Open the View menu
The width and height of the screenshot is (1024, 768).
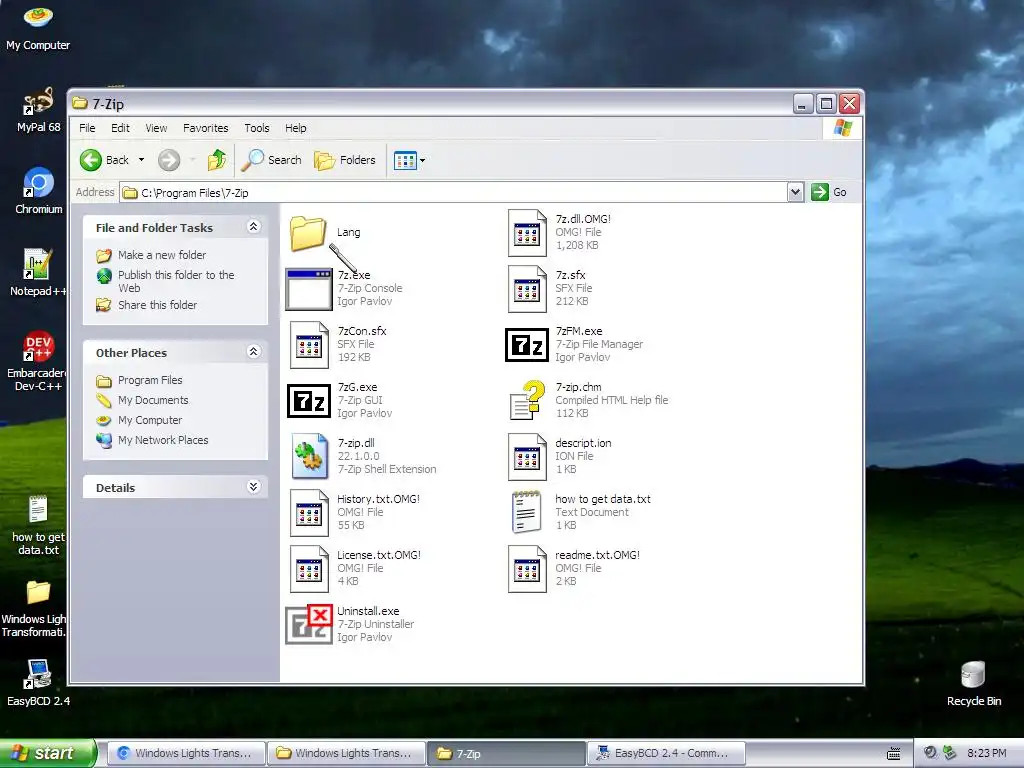(156, 128)
